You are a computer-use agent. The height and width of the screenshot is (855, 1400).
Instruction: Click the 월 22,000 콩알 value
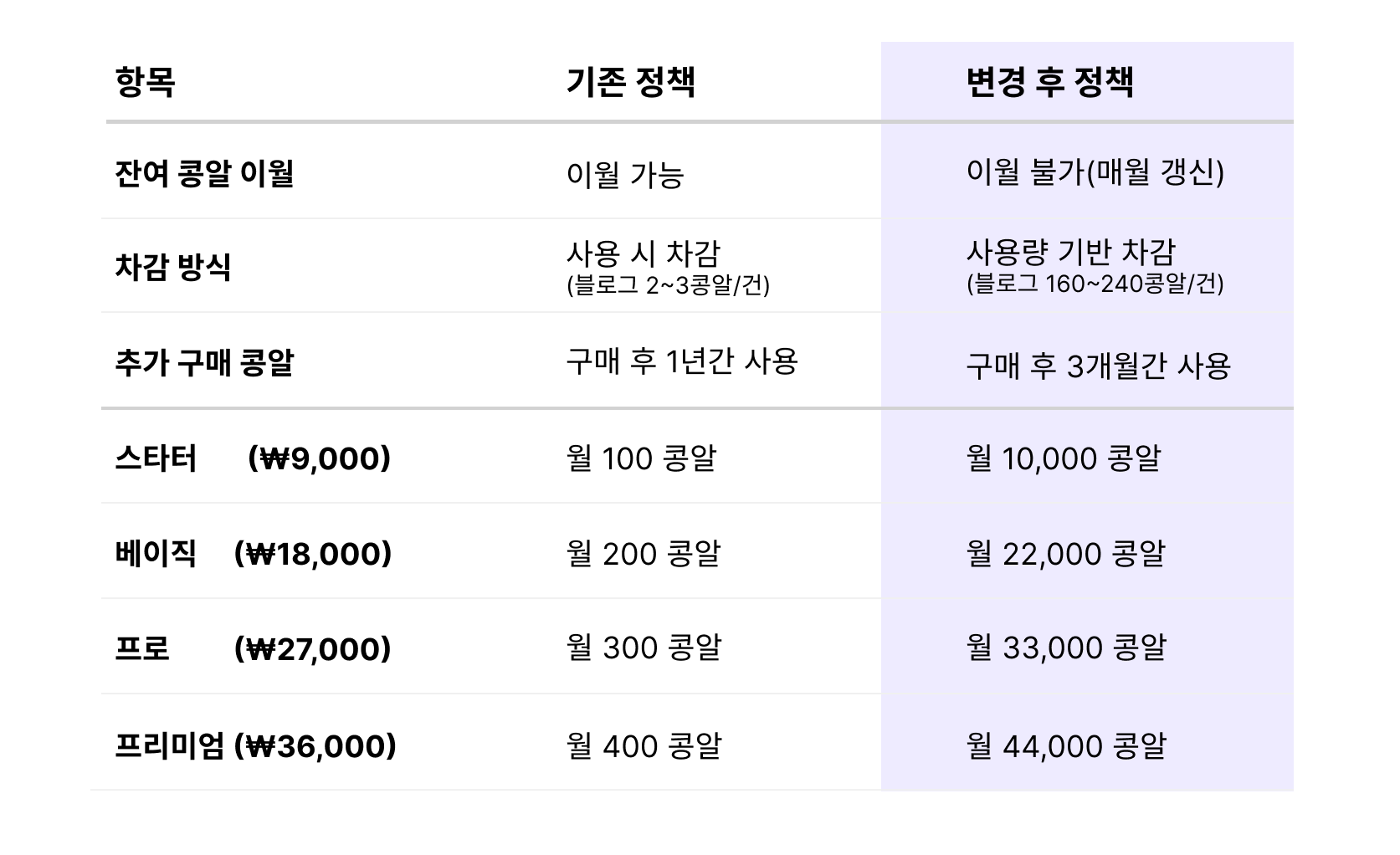pos(1065,554)
